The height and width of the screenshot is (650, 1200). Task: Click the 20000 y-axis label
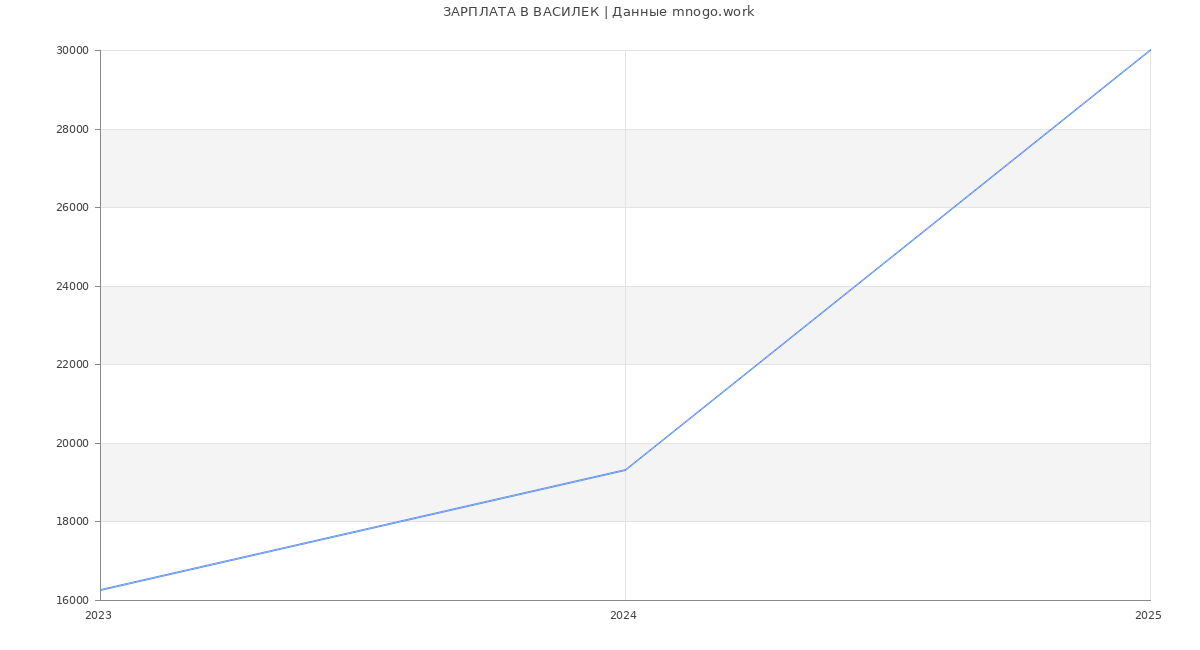click(x=72, y=443)
